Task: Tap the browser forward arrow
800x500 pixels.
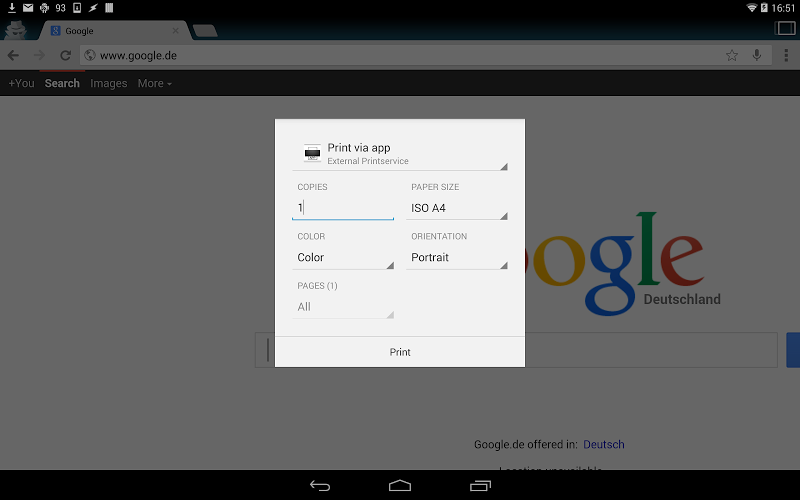Action: (39, 55)
